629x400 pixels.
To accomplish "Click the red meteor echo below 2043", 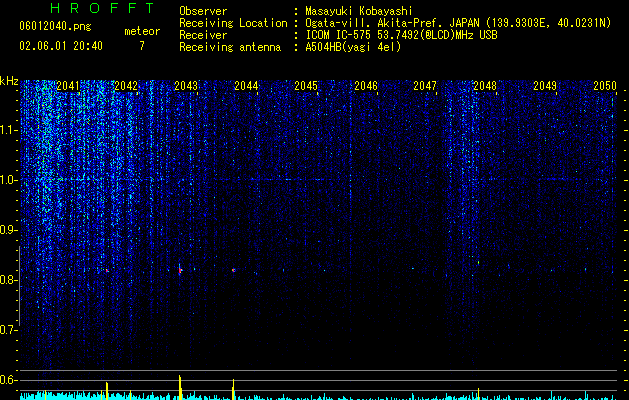I will tap(181, 270).
